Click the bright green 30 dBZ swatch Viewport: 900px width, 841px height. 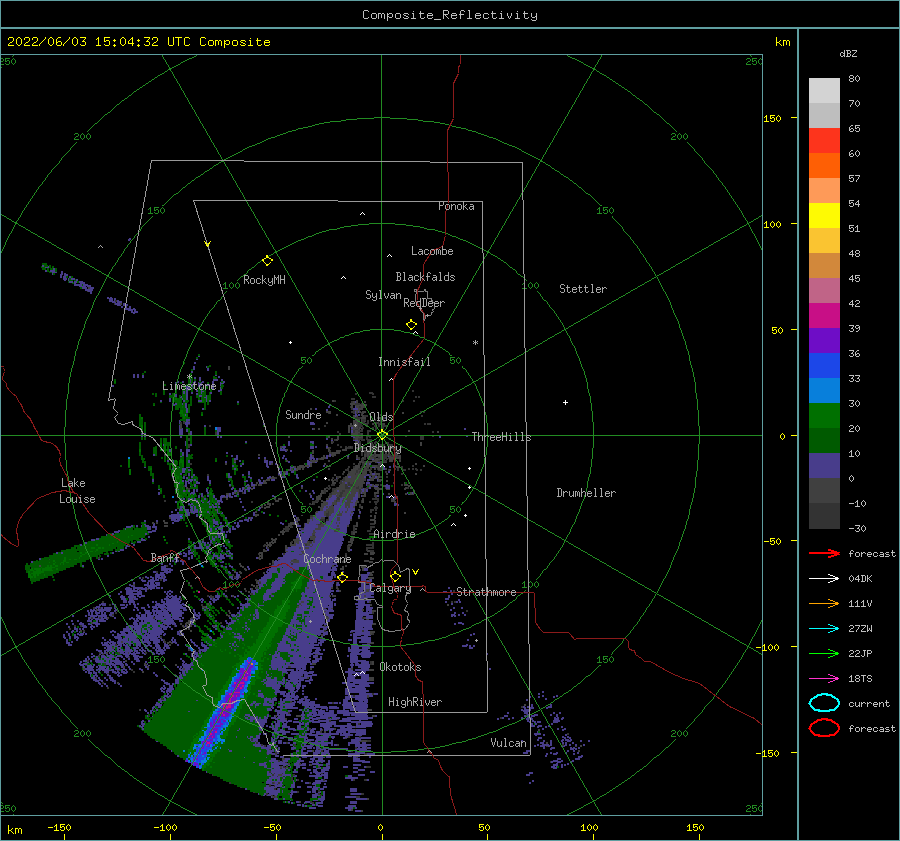pyautogui.click(x=824, y=415)
